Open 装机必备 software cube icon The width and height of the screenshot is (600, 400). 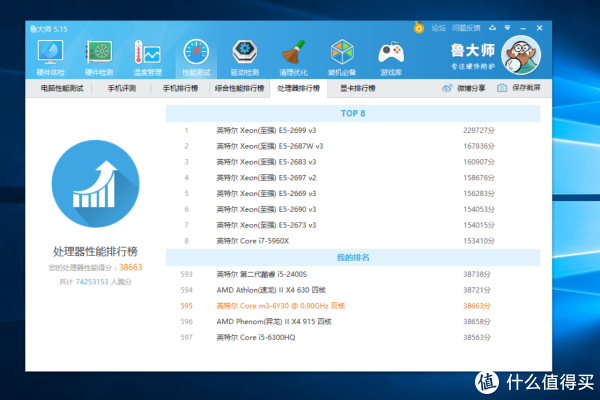pos(342,57)
